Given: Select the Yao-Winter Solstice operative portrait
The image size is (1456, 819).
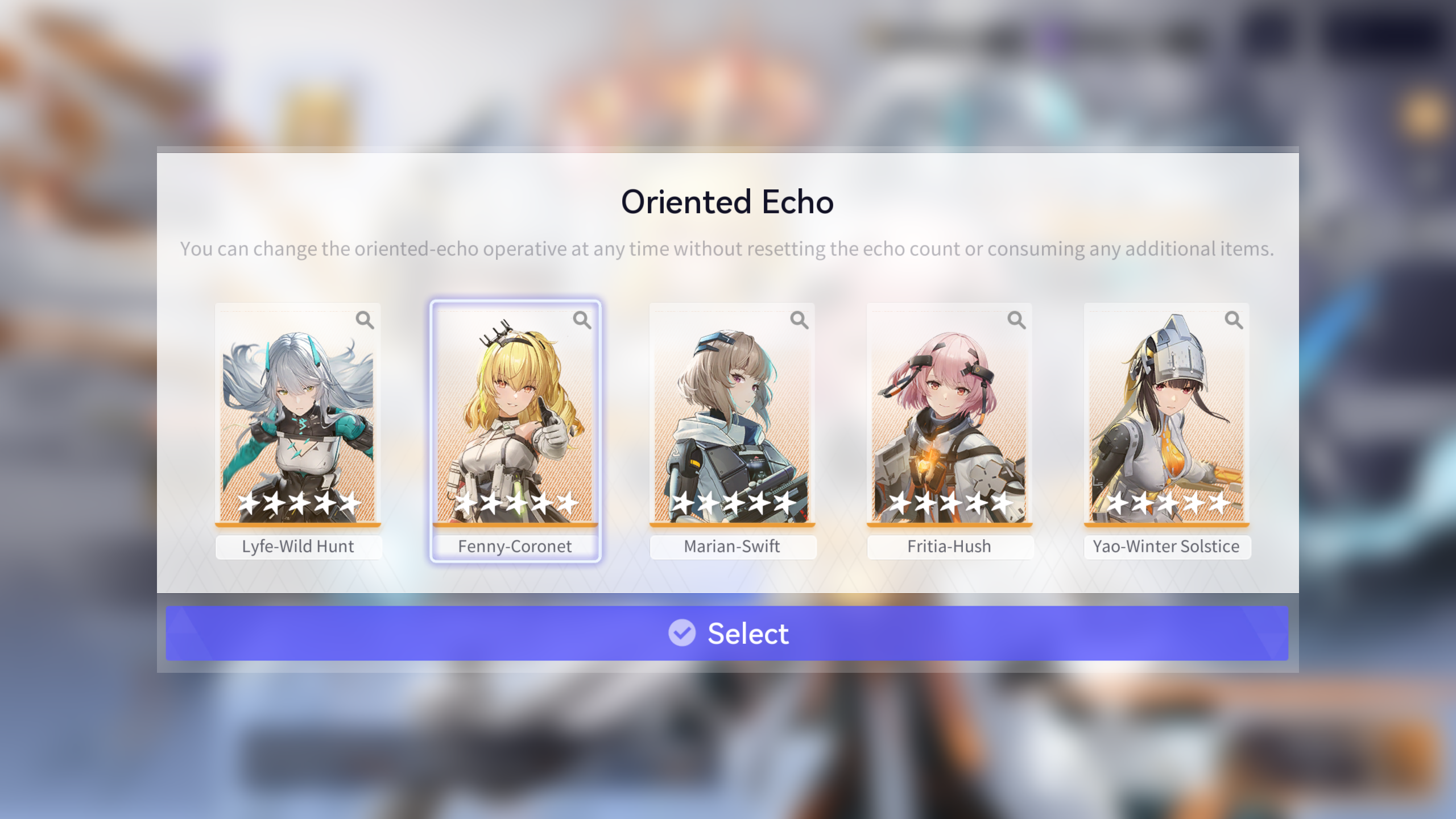Looking at the screenshot, I should coord(1167,415).
